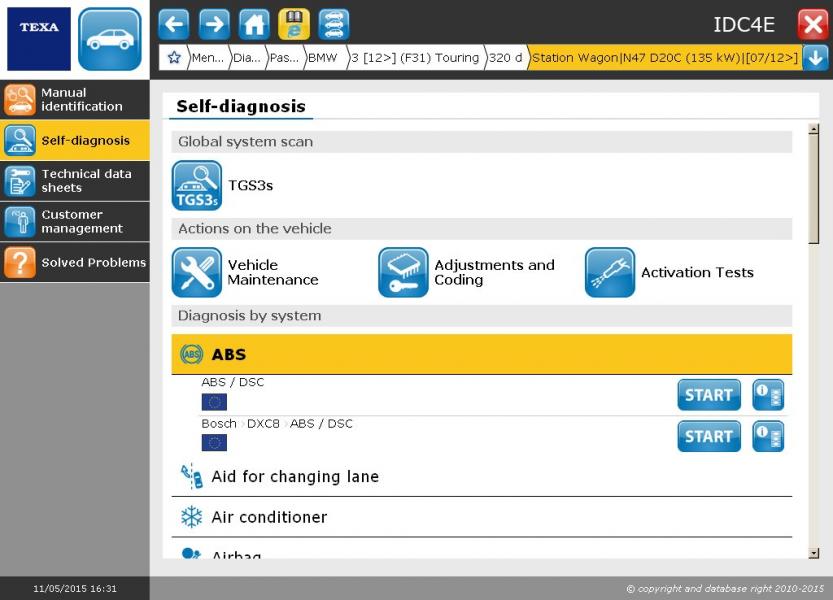Select Self-diagnosis in the sidebar
Image resolution: width=833 pixels, height=600 pixels.
75,140
